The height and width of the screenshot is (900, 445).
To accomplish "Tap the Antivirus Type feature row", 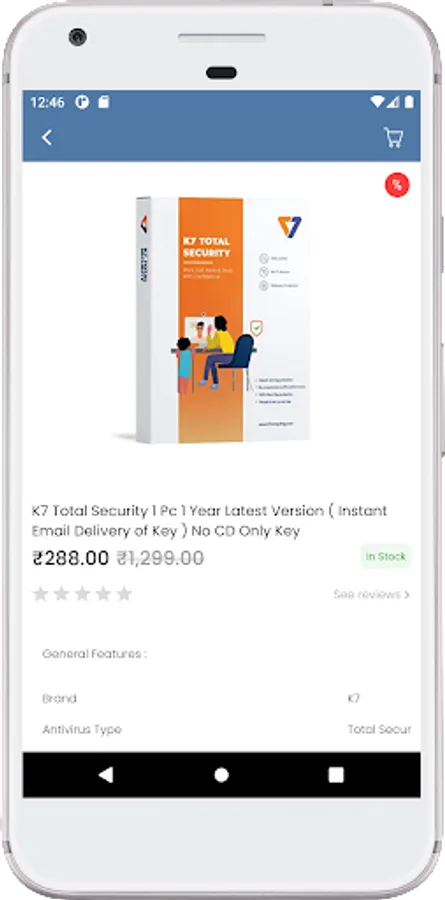I will point(222,730).
